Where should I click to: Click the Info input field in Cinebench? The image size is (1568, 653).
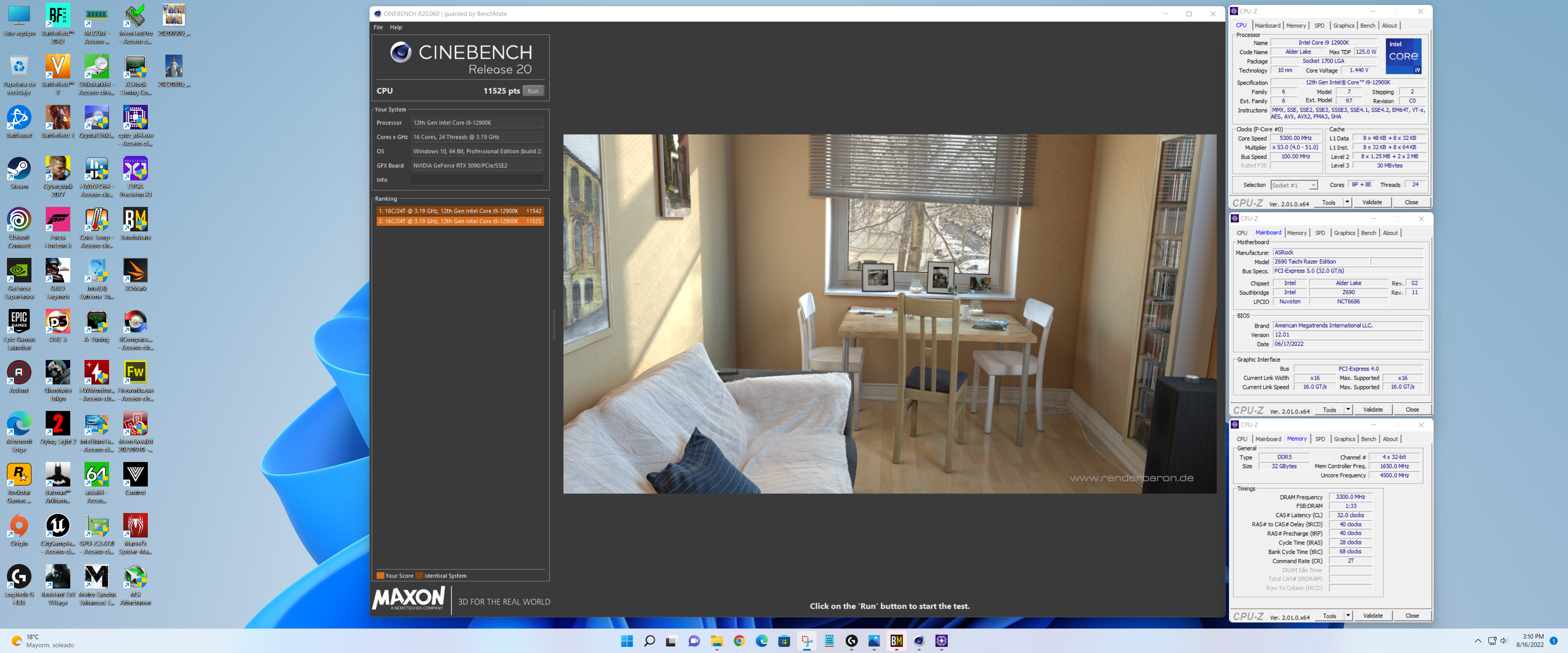point(477,180)
